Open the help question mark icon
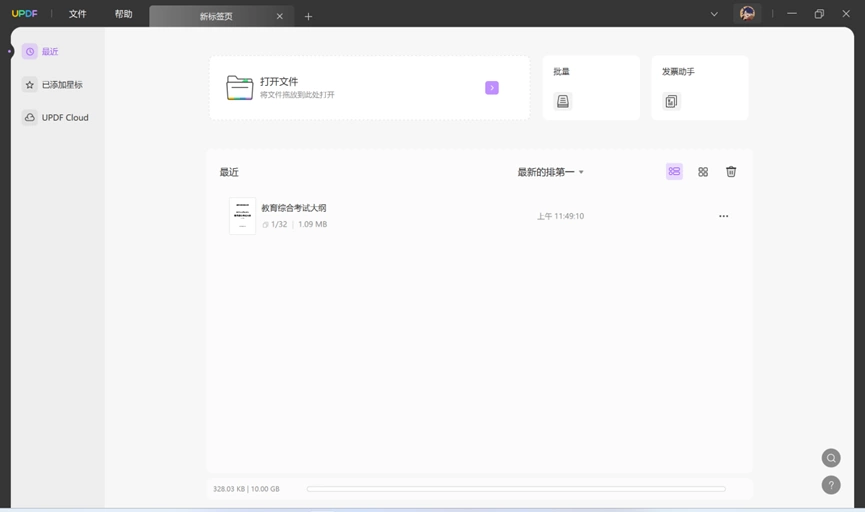This screenshot has height=512, width=865. click(x=831, y=485)
